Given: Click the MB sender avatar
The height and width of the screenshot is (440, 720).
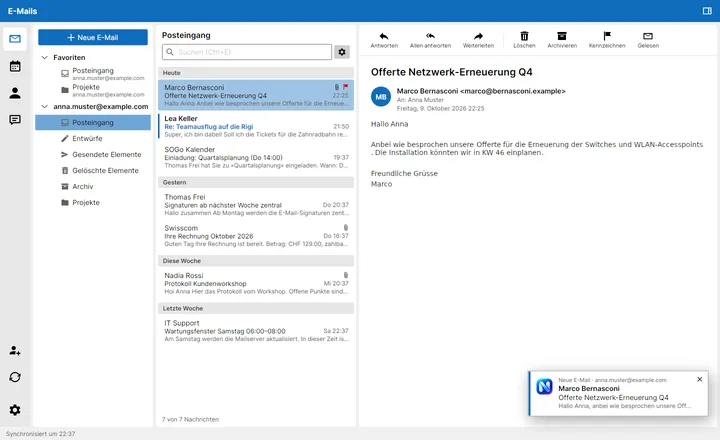Looking at the screenshot, I should point(381,97).
